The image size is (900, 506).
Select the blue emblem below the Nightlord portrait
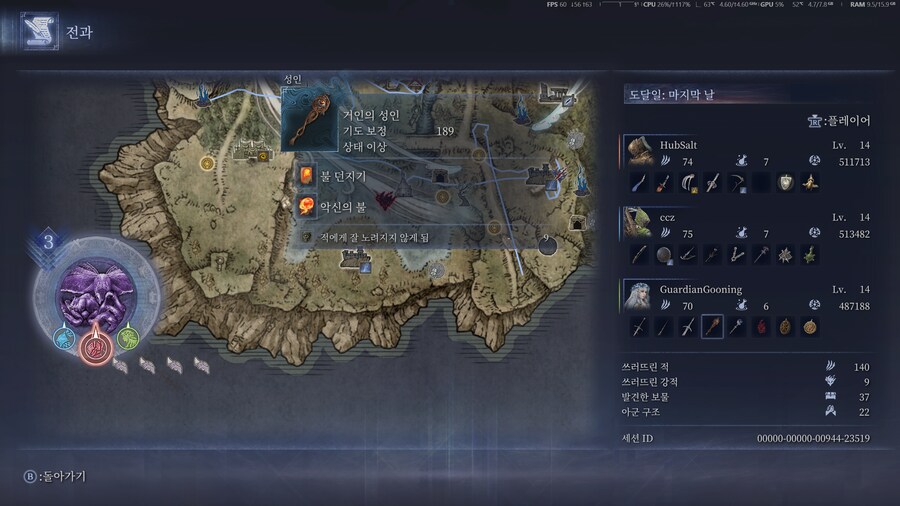click(x=64, y=338)
